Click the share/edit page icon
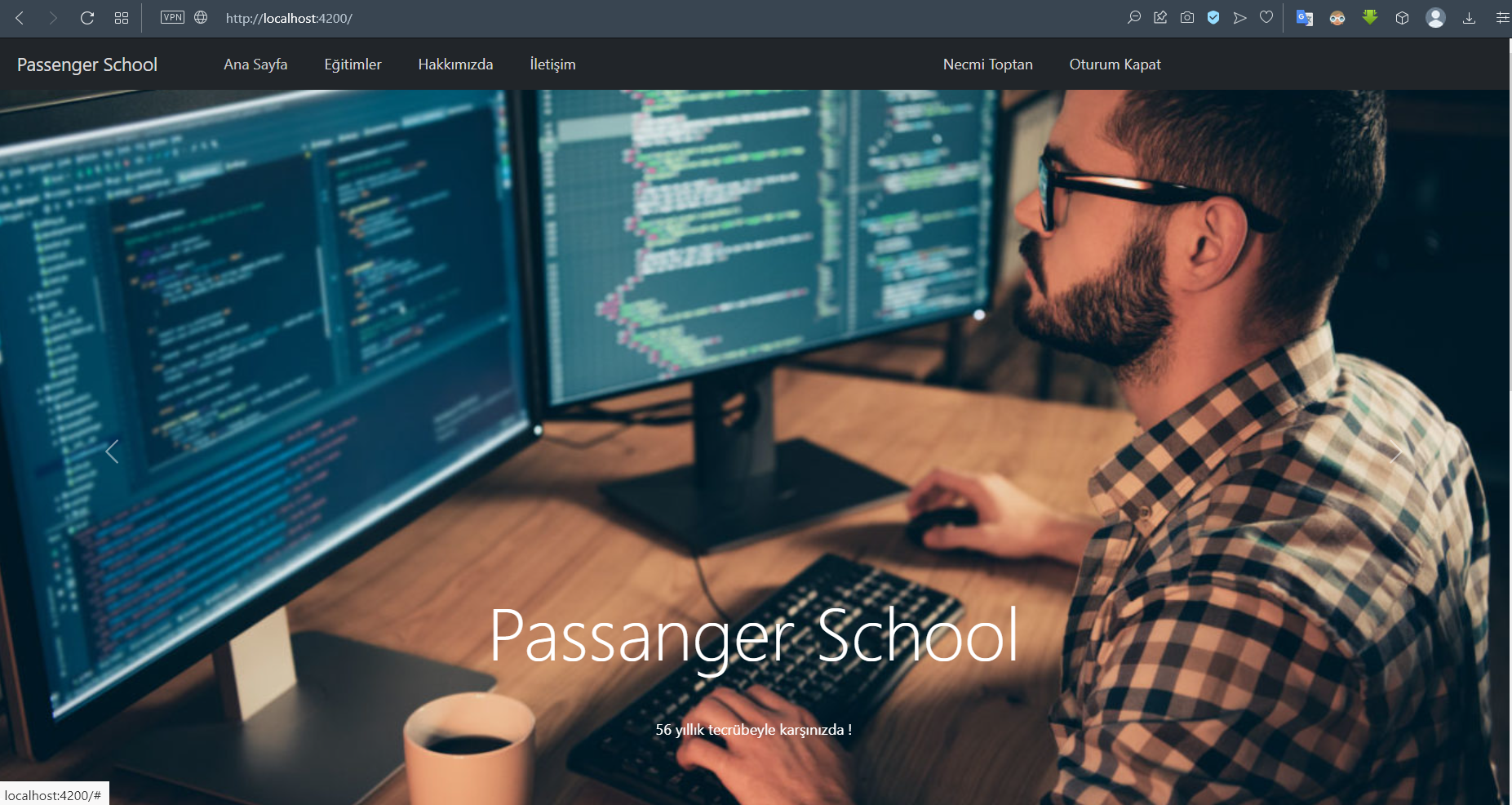Viewport: 1512px width, 805px height. tap(1160, 17)
